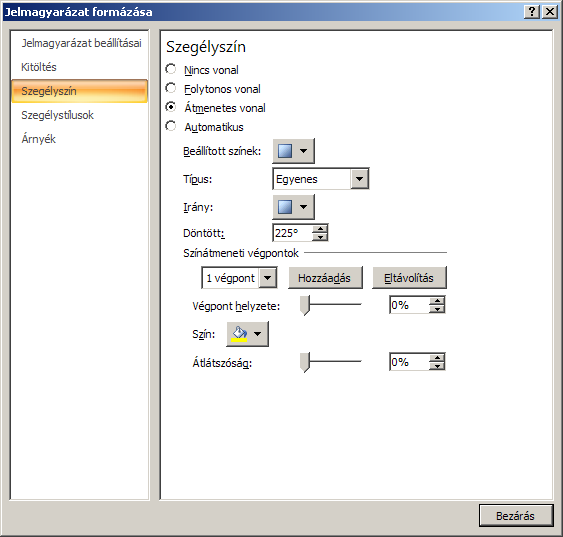Open the Irány direction swatch picker
Image resolution: width=563 pixels, height=537 pixels.
click(293, 207)
